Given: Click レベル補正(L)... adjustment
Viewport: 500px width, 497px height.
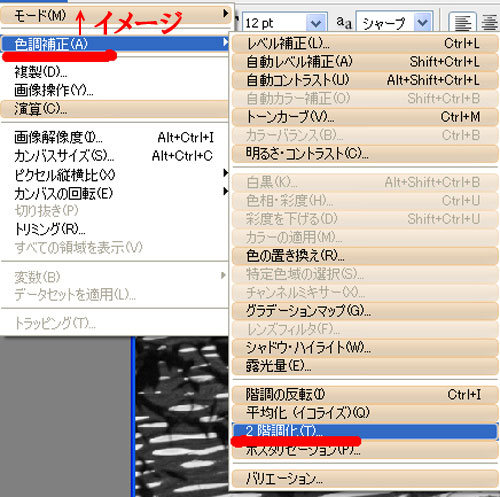Looking at the screenshot, I should (365, 43).
